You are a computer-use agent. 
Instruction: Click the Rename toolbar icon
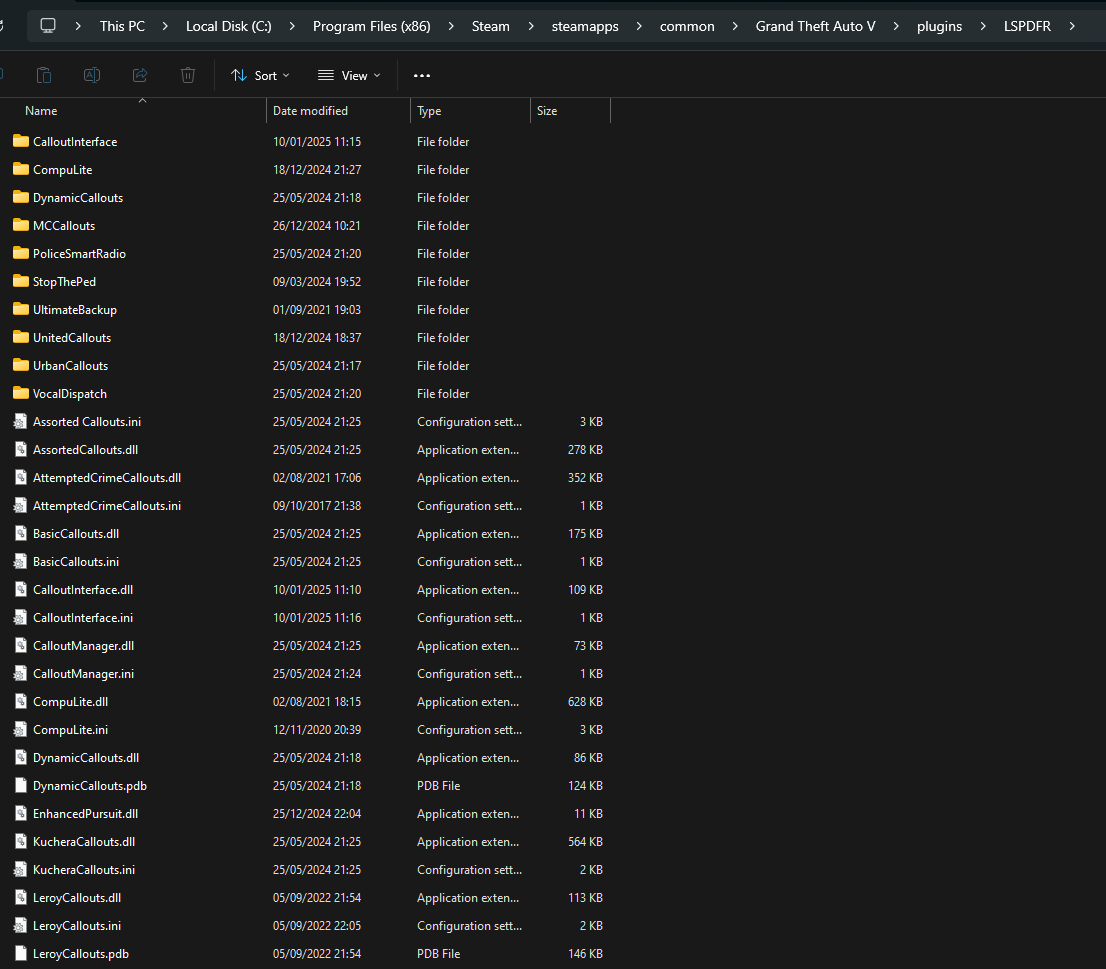pyautogui.click(x=92, y=75)
